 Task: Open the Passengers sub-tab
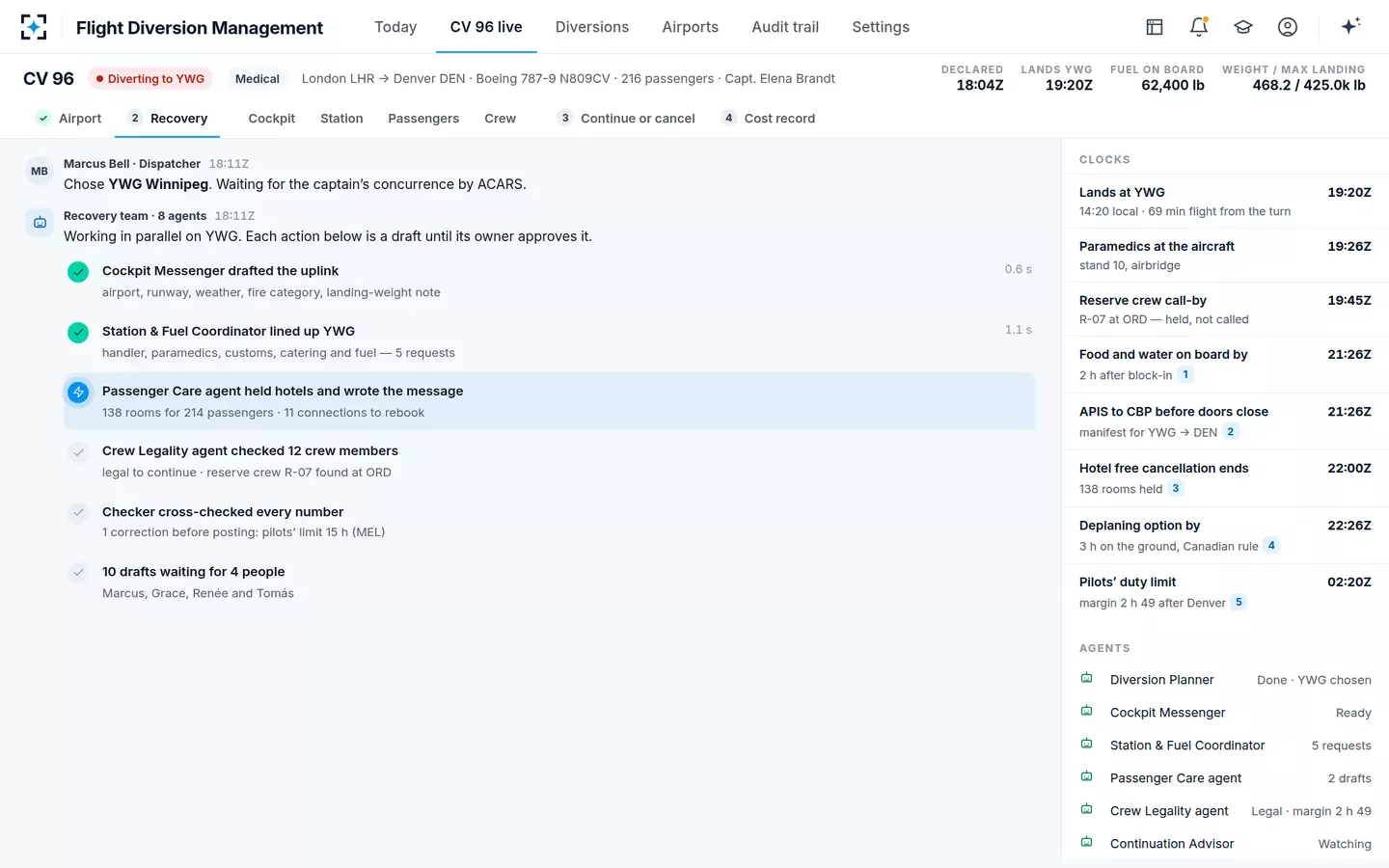[423, 119]
